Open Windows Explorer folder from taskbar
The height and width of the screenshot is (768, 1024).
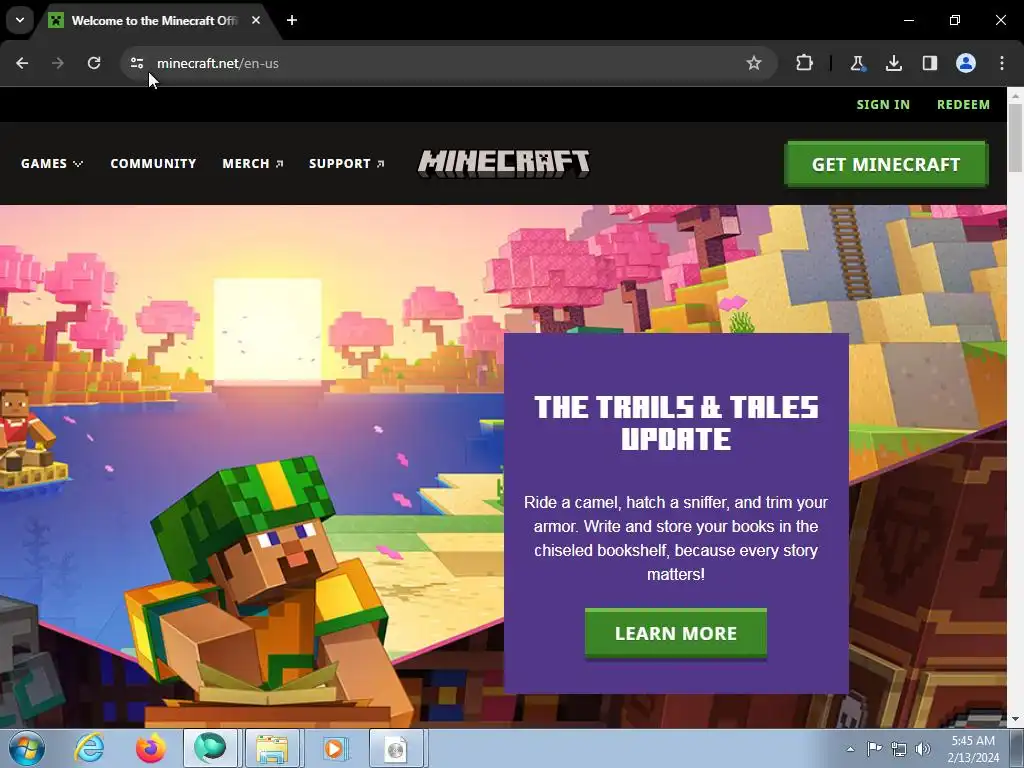point(272,748)
